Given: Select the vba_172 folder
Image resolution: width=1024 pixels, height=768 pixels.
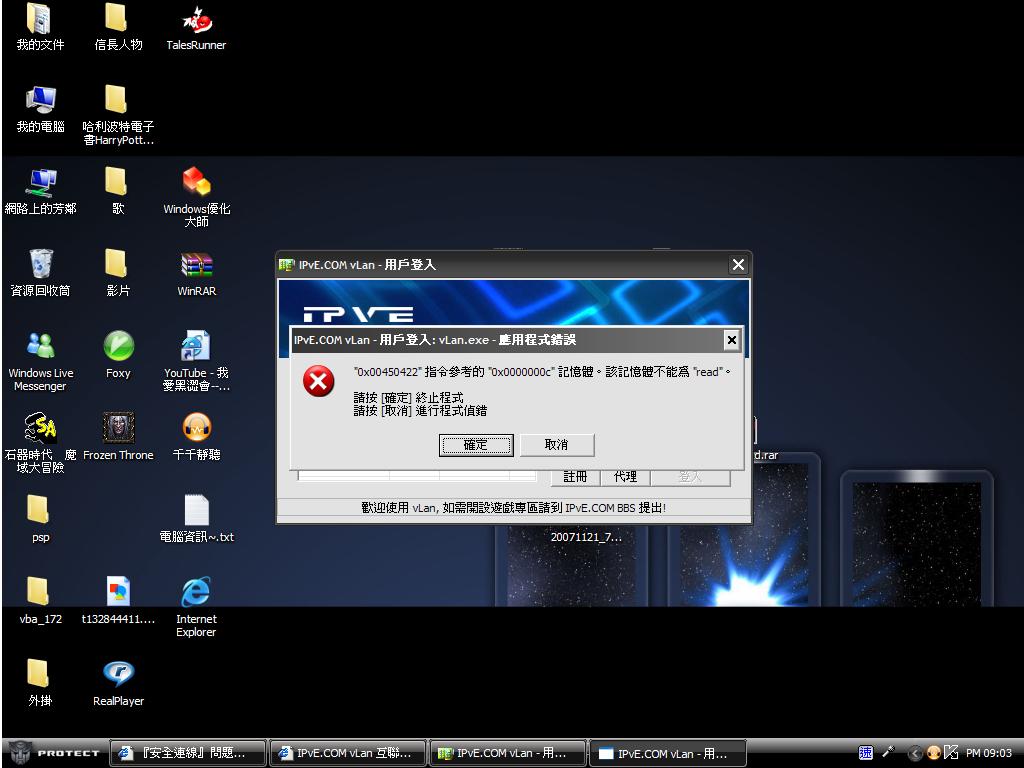Looking at the screenshot, I should coord(40,601).
